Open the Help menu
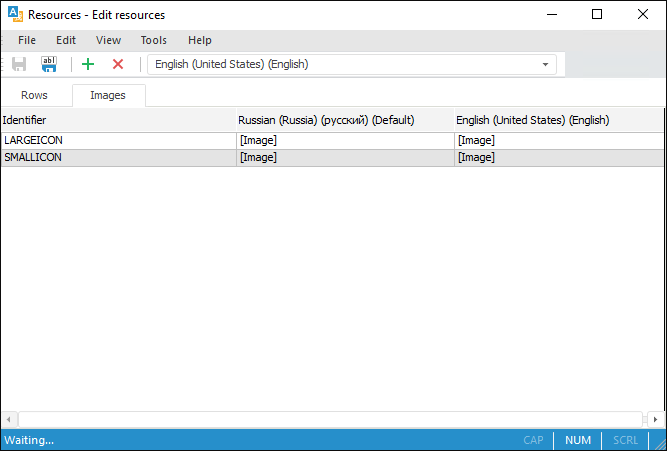The image size is (667, 451). point(200,40)
